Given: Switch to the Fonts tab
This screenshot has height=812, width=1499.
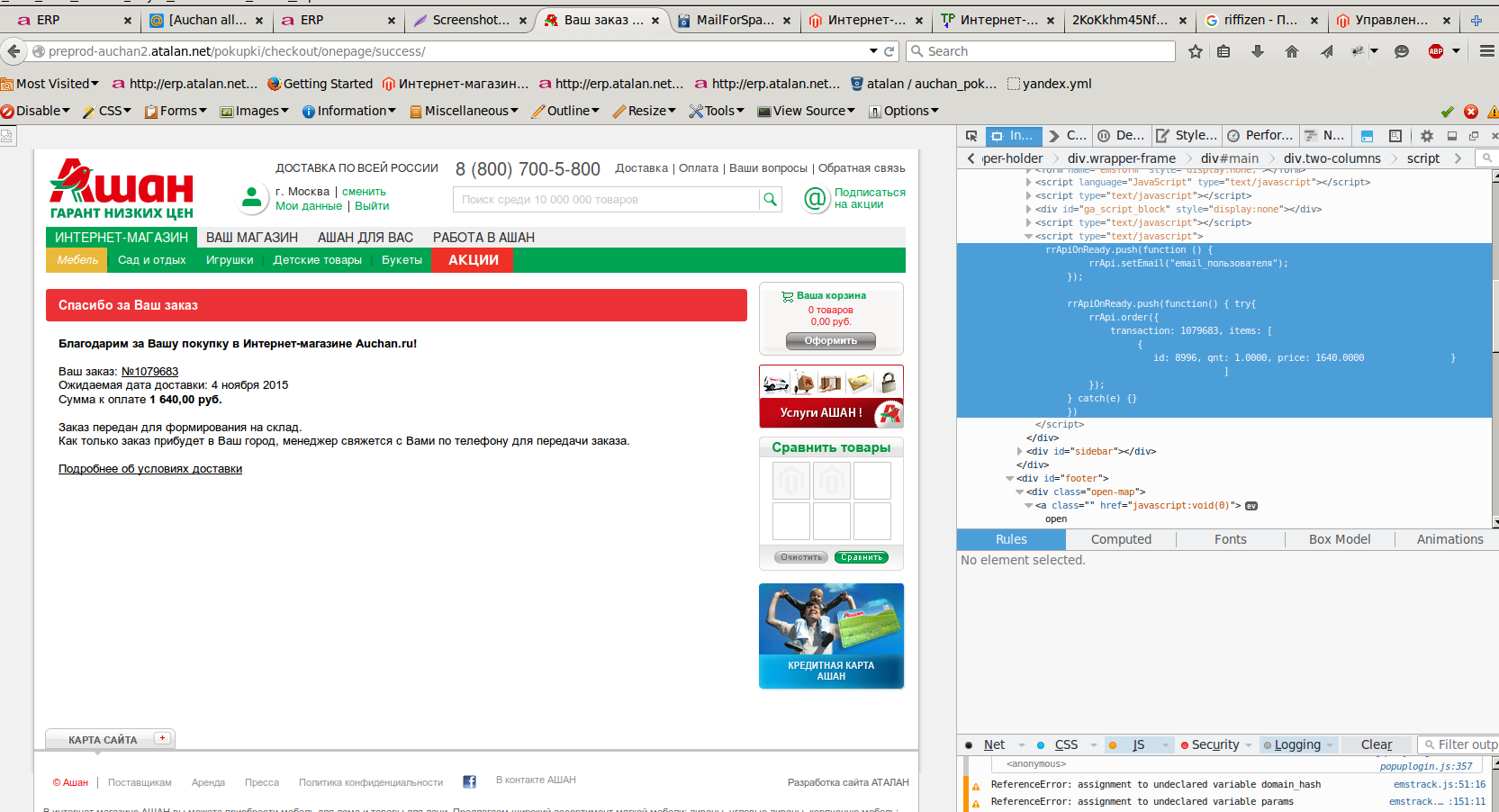Looking at the screenshot, I should pos(1231,539).
